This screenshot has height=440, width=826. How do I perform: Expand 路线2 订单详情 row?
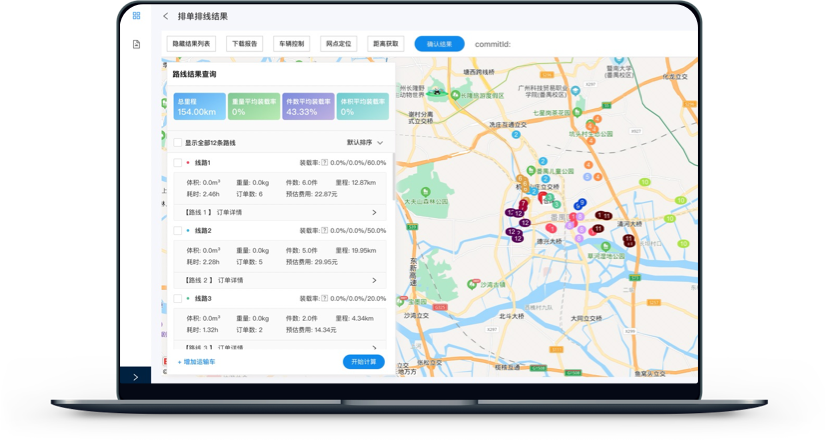pyautogui.click(x=374, y=280)
